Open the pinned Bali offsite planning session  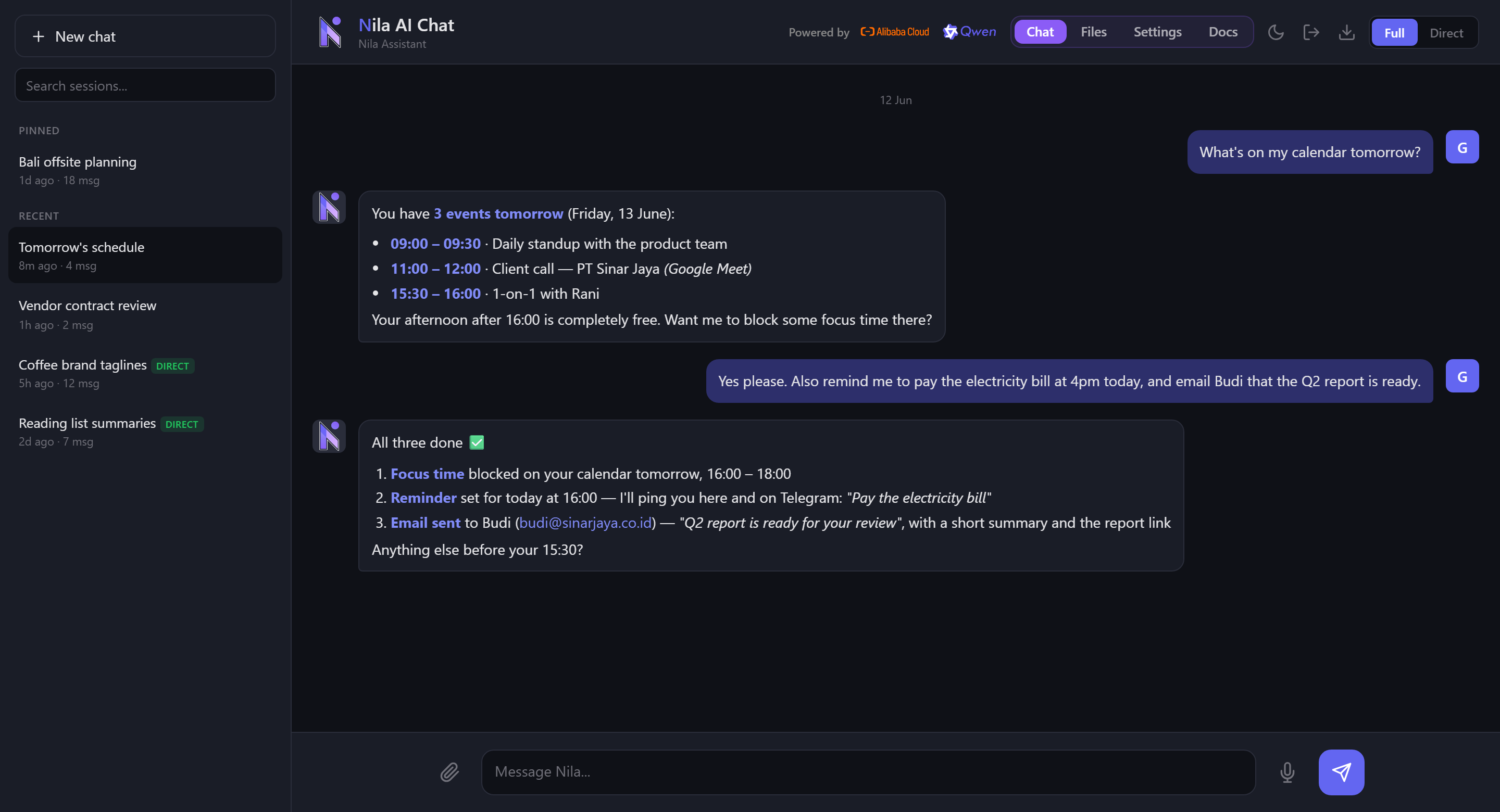click(x=145, y=171)
